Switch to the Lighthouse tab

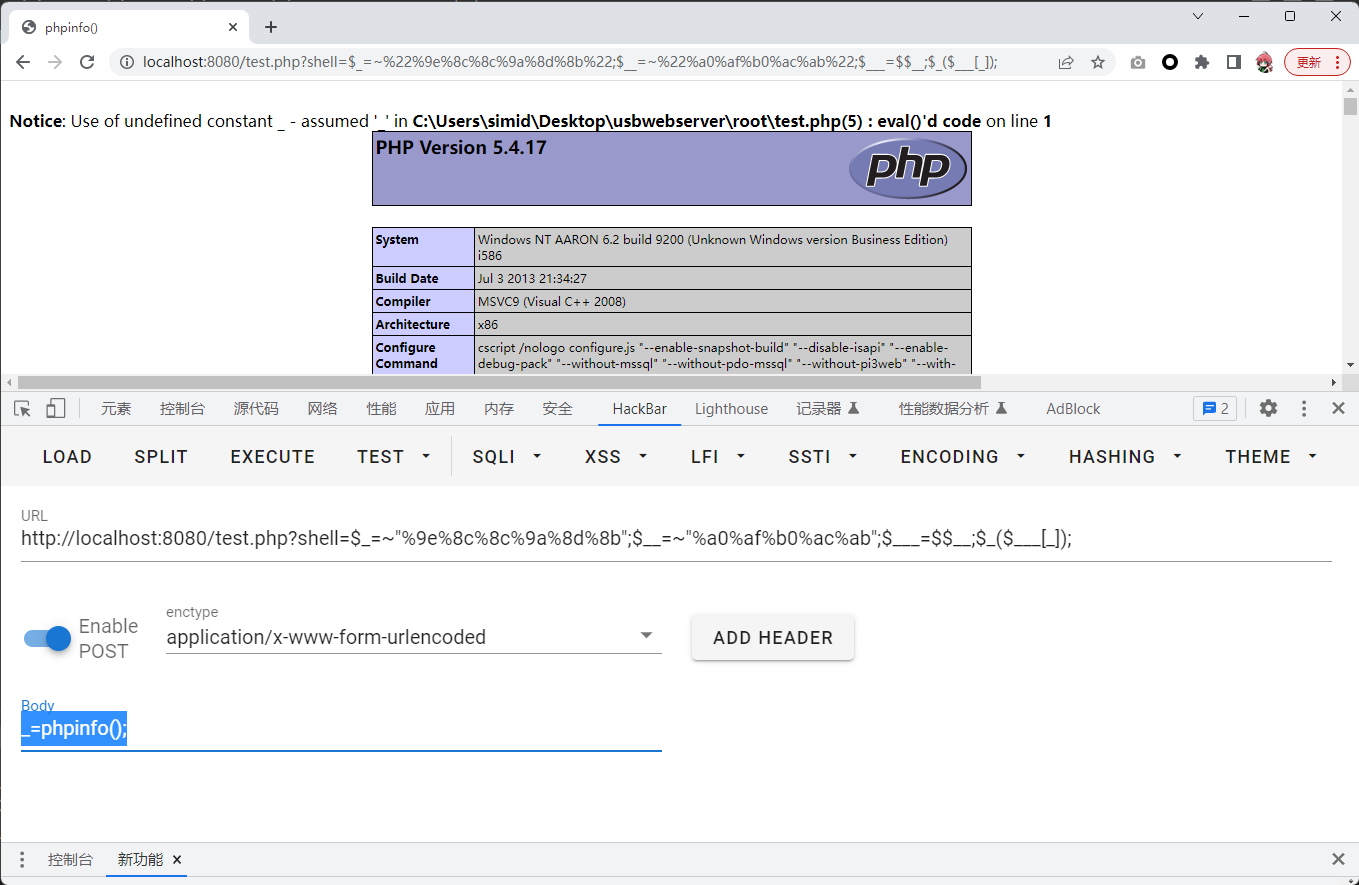(x=731, y=408)
